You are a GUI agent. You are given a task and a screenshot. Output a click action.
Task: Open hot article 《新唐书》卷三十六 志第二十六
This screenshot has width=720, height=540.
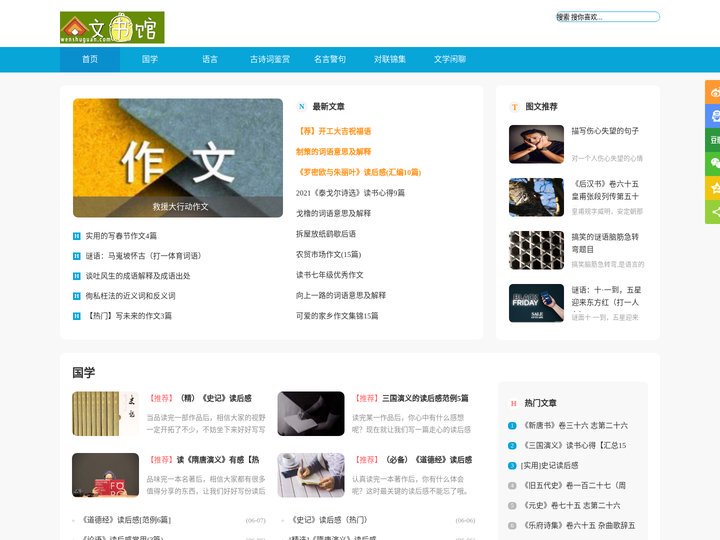pos(576,426)
